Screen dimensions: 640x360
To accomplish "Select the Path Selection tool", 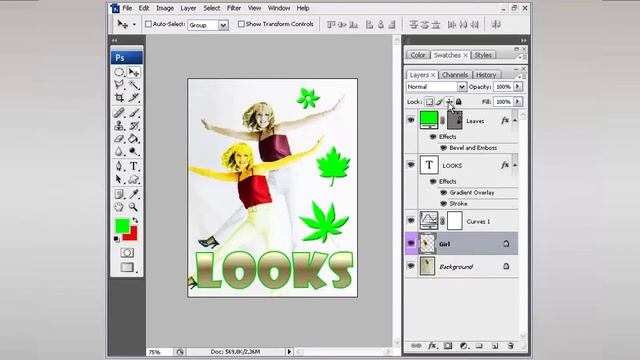I will pyautogui.click(x=119, y=179).
